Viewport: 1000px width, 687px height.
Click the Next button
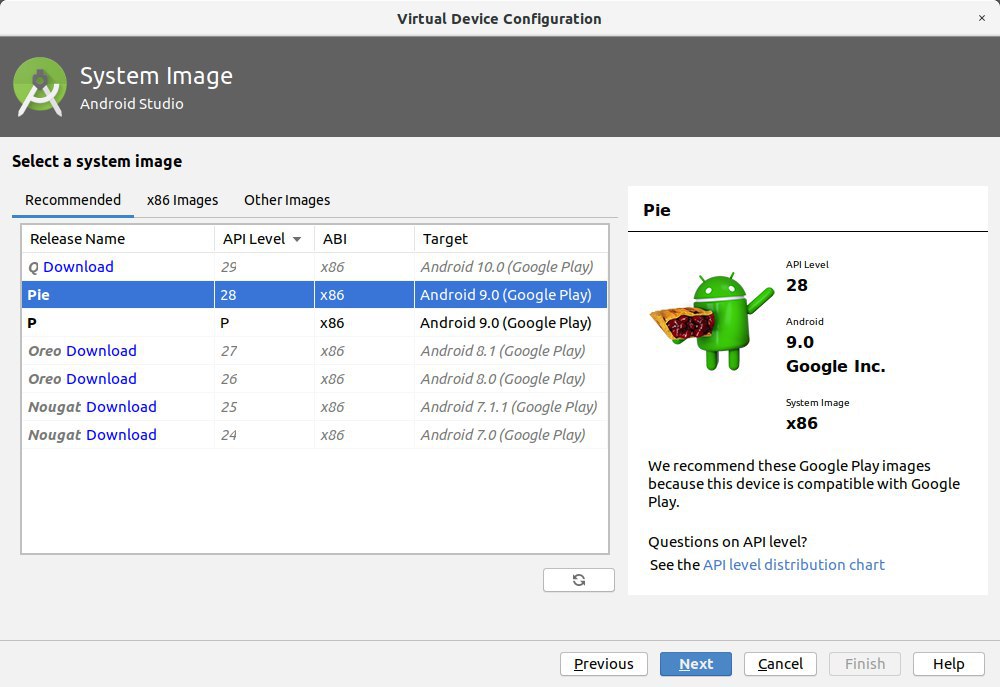click(x=696, y=664)
